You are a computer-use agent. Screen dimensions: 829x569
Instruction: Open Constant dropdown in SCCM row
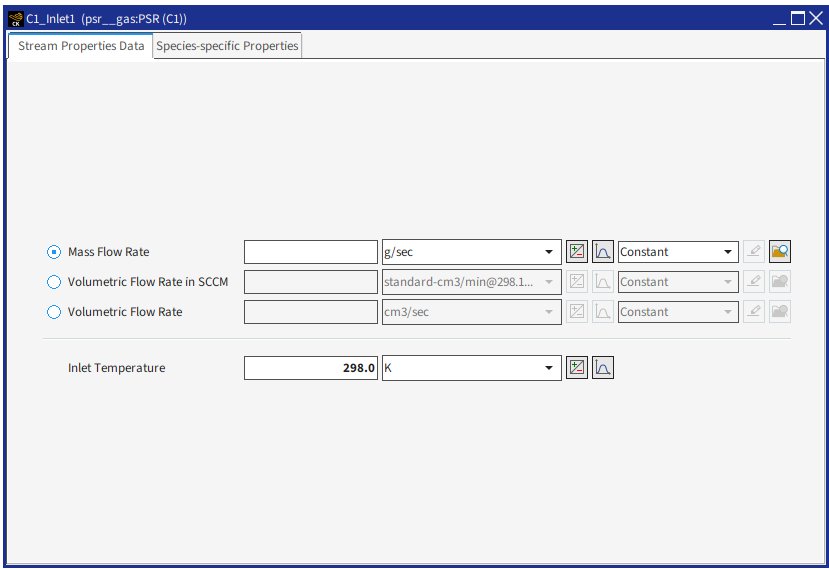[678, 282]
